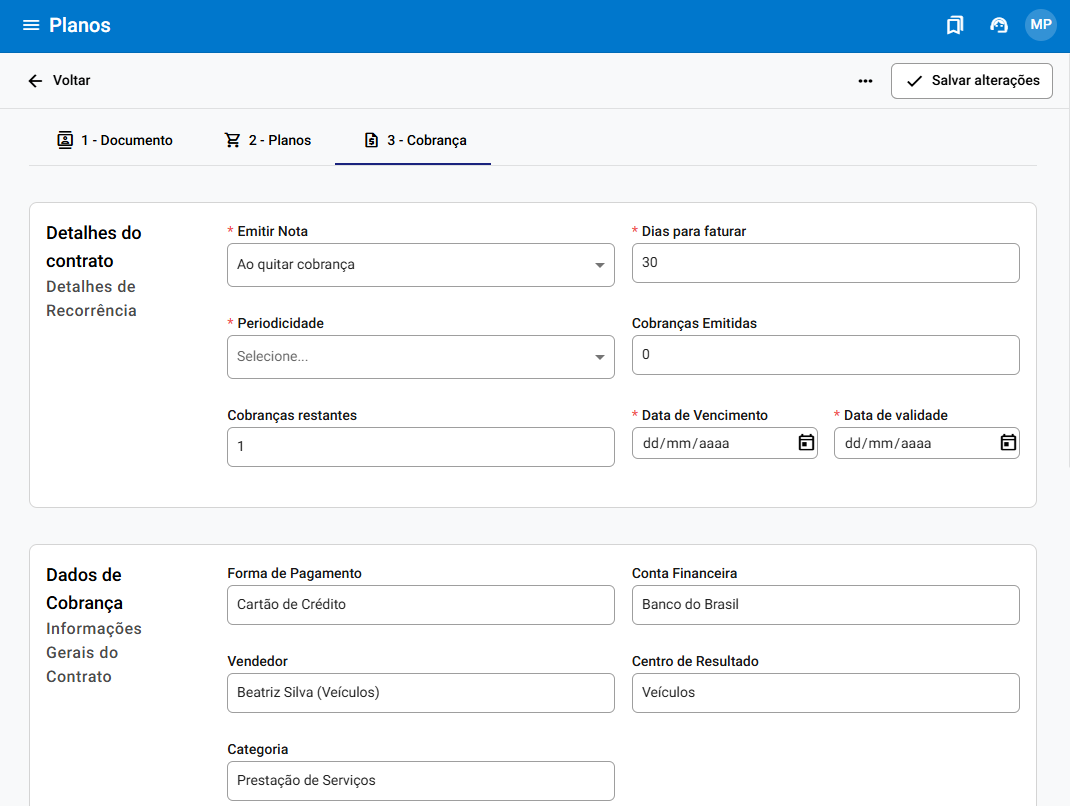Click the Salvar alterações button

click(971, 81)
